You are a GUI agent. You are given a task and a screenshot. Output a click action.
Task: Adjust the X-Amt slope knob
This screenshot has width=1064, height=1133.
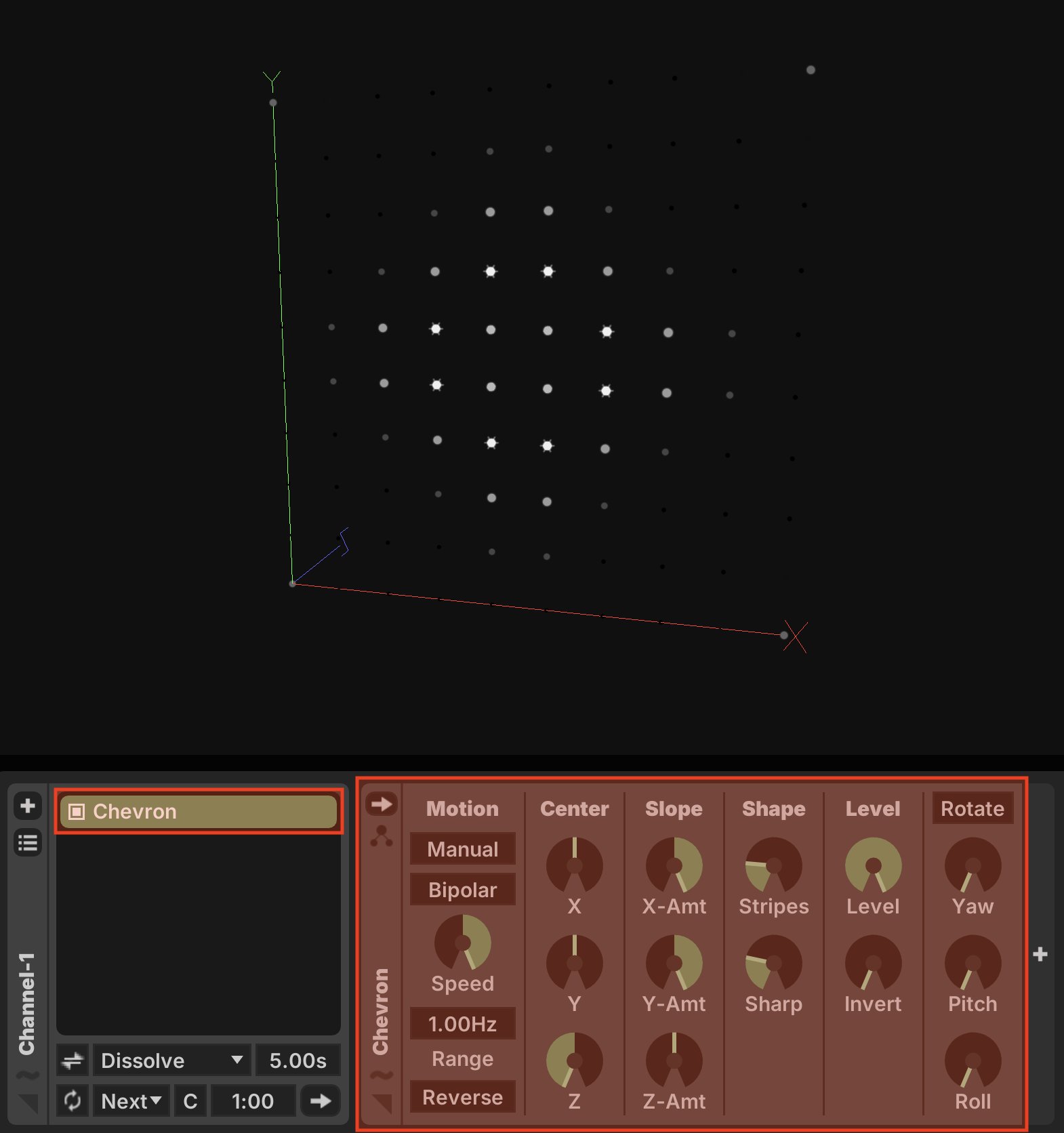click(674, 865)
